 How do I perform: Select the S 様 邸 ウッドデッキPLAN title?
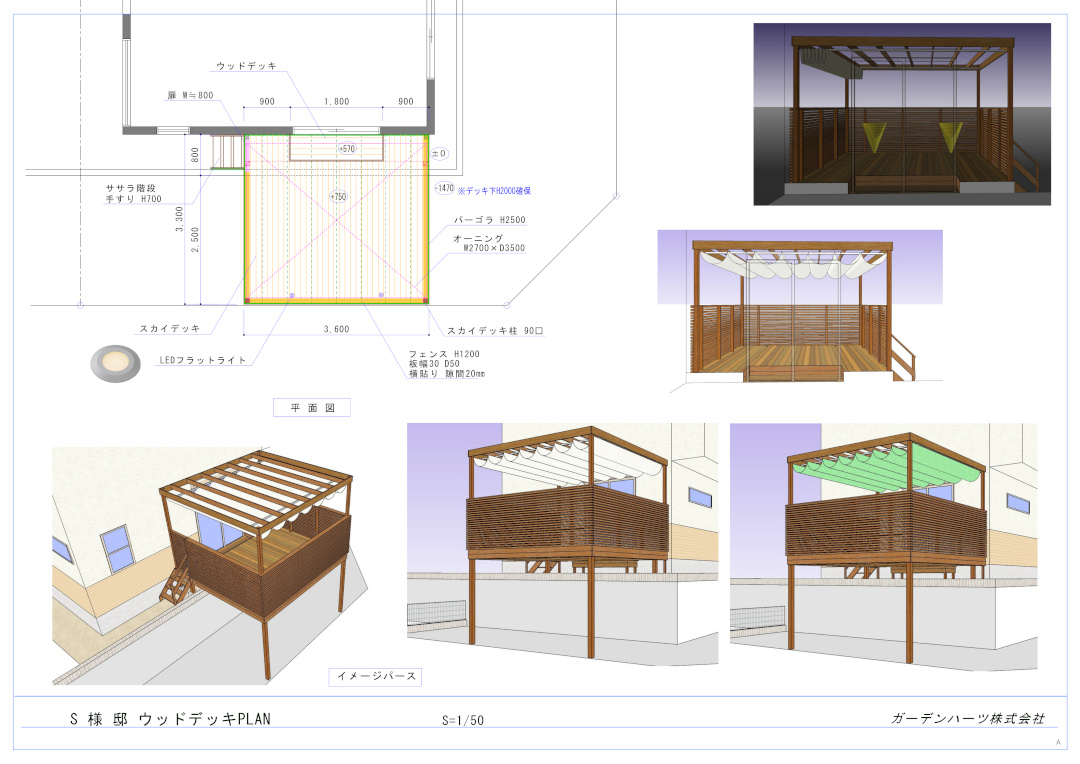click(x=170, y=719)
